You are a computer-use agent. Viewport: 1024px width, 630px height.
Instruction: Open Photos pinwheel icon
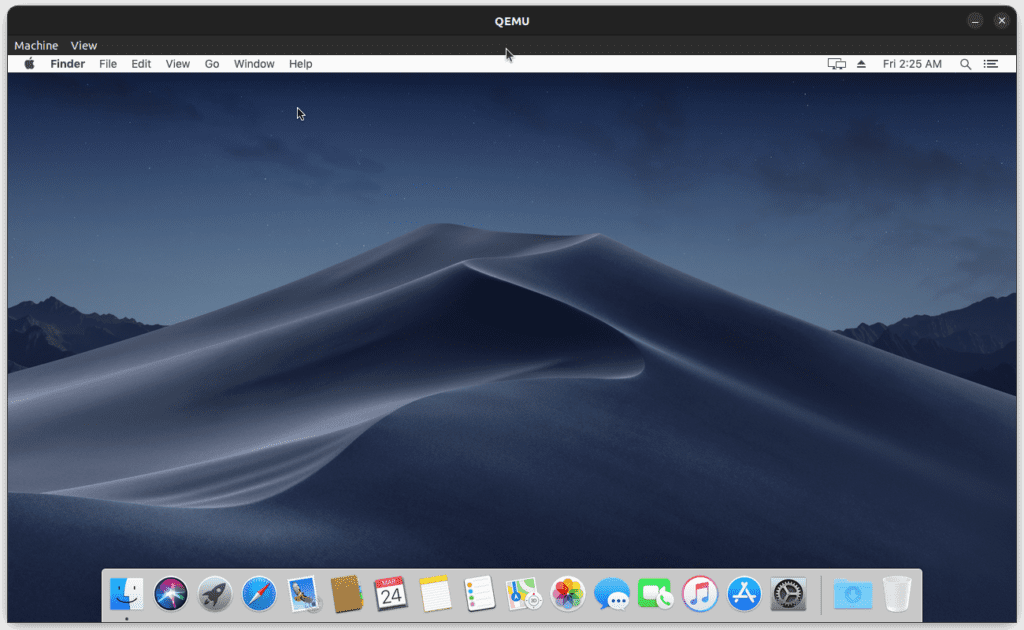(x=568, y=594)
